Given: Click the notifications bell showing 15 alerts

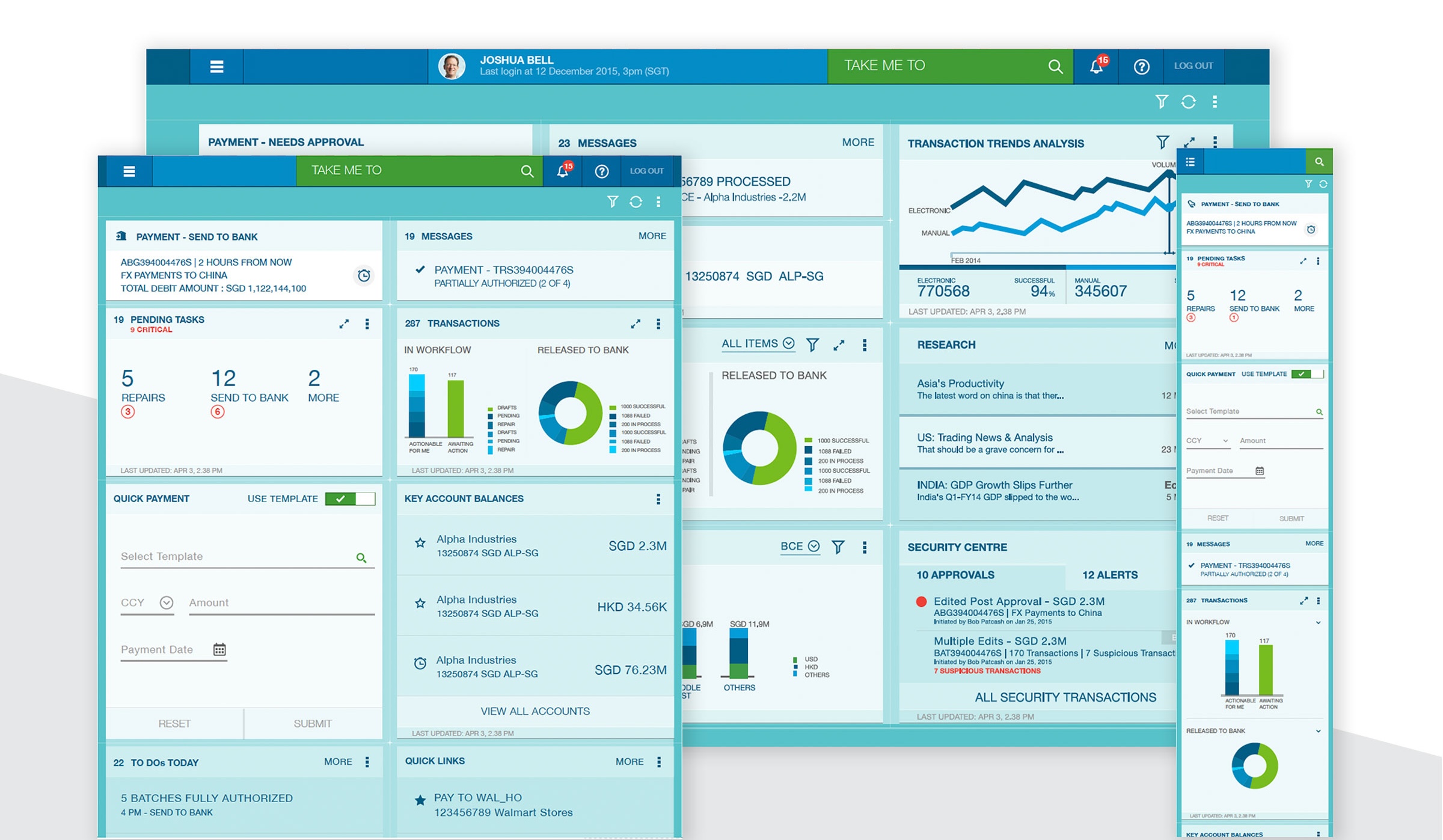Looking at the screenshot, I should point(563,171).
